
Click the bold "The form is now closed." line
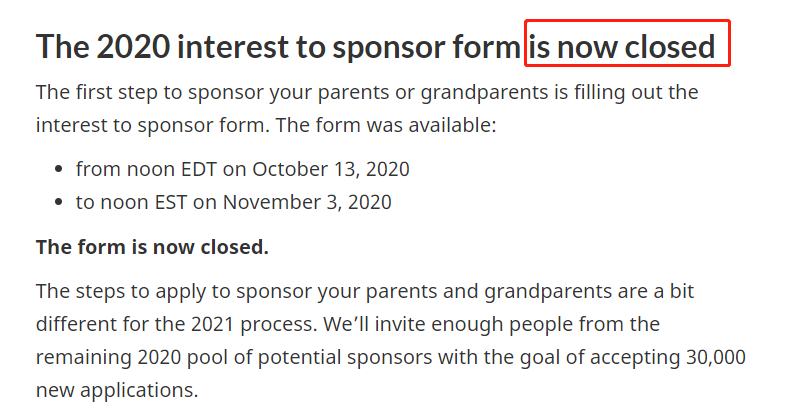[152, 247]
